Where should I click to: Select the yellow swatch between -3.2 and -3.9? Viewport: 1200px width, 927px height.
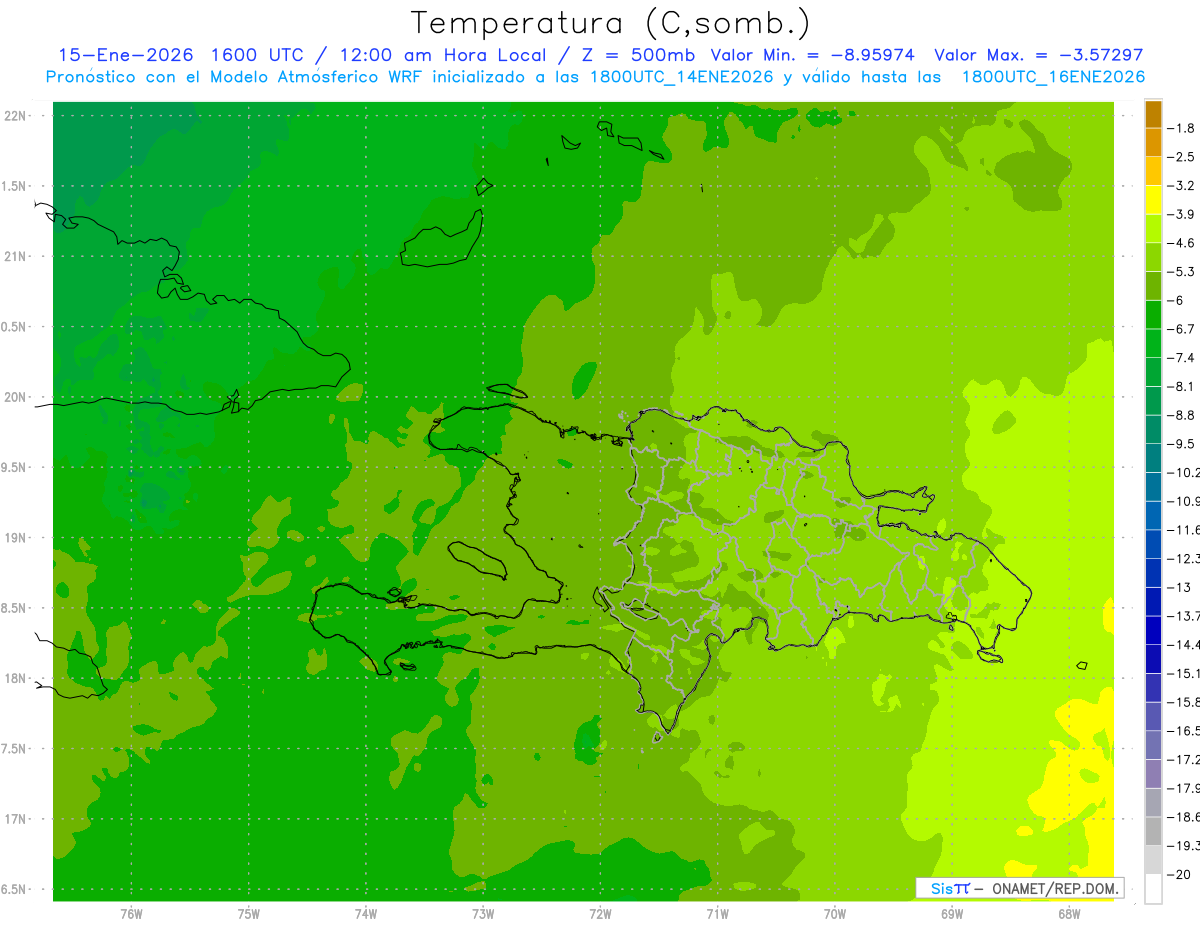1153,200
